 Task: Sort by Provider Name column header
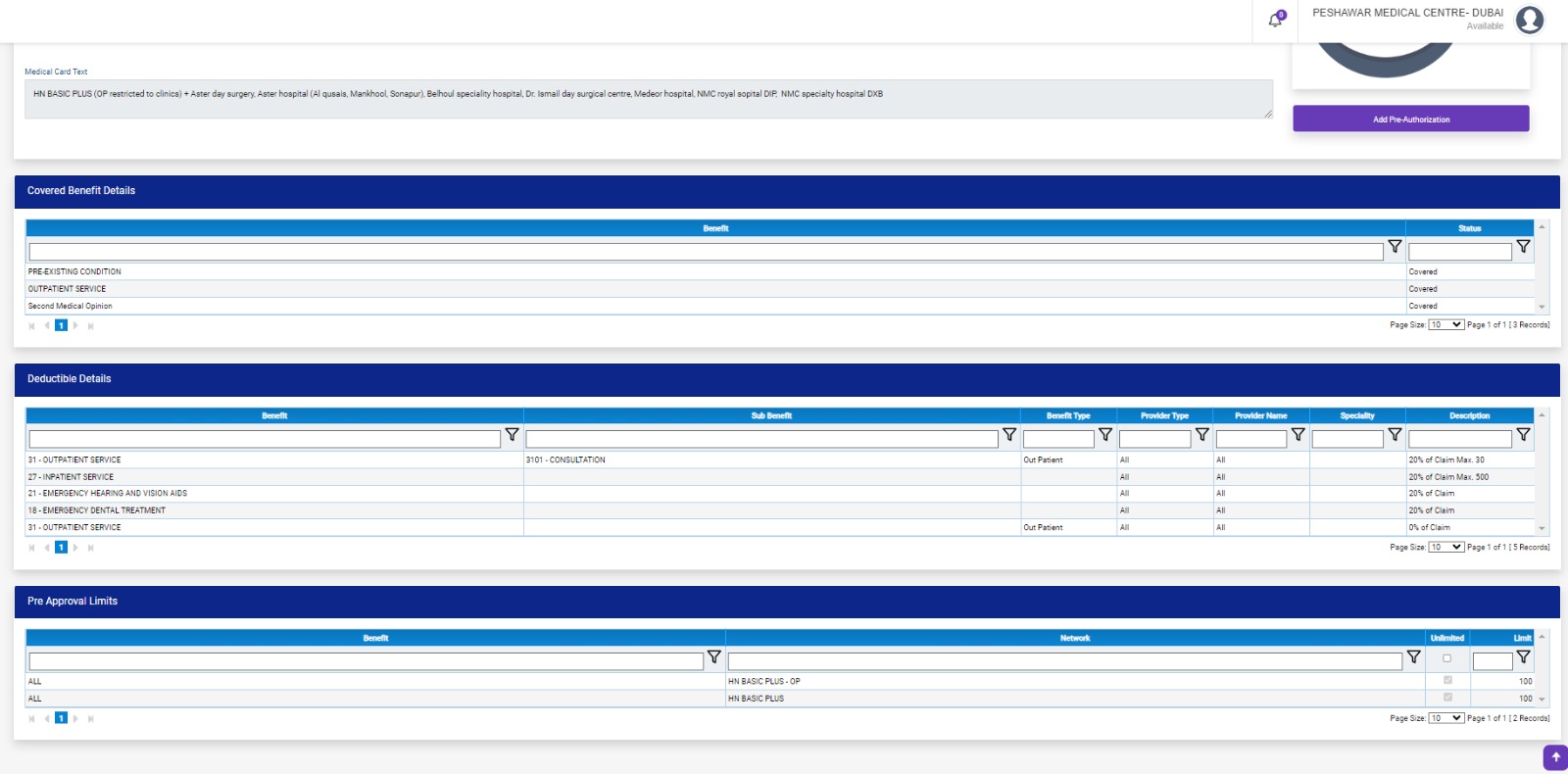click(x=1260, y=416)
